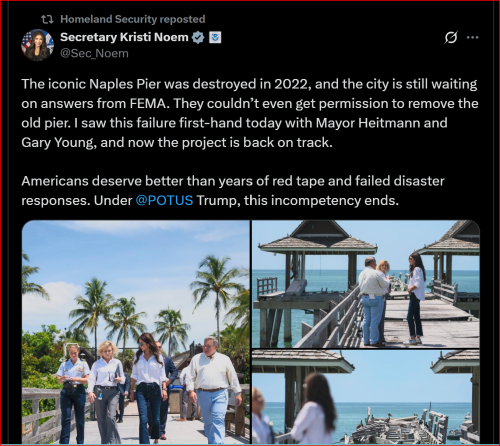Click the DHS affiliation badge icon
Viewport: 500px width, 446px height.
coord(215,37)
